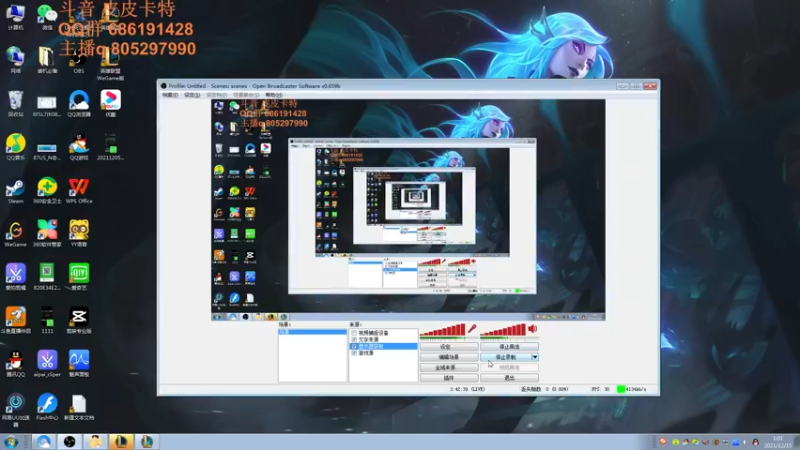Viewport: 800px width, 450px height.
Task: Launch QQ音乐 from the desktop
Action: [x=15, y=146]
